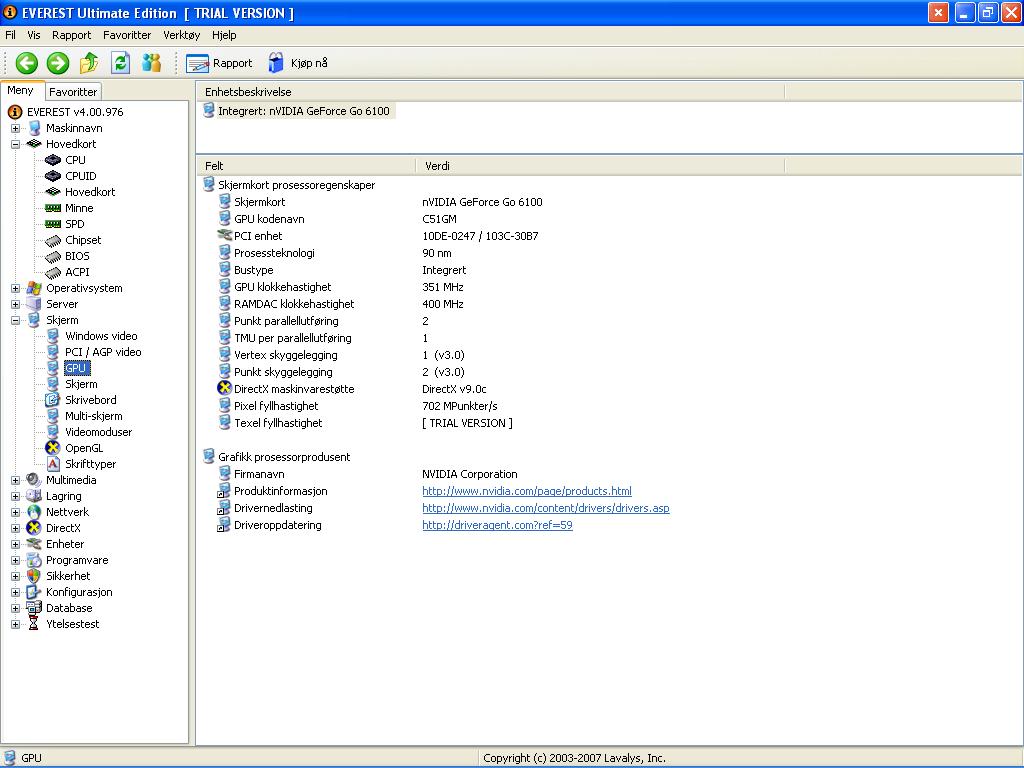Click the green Forward arrow icon
The width and height of the screenshot is (1024, 768).
[x=57, y=63]
